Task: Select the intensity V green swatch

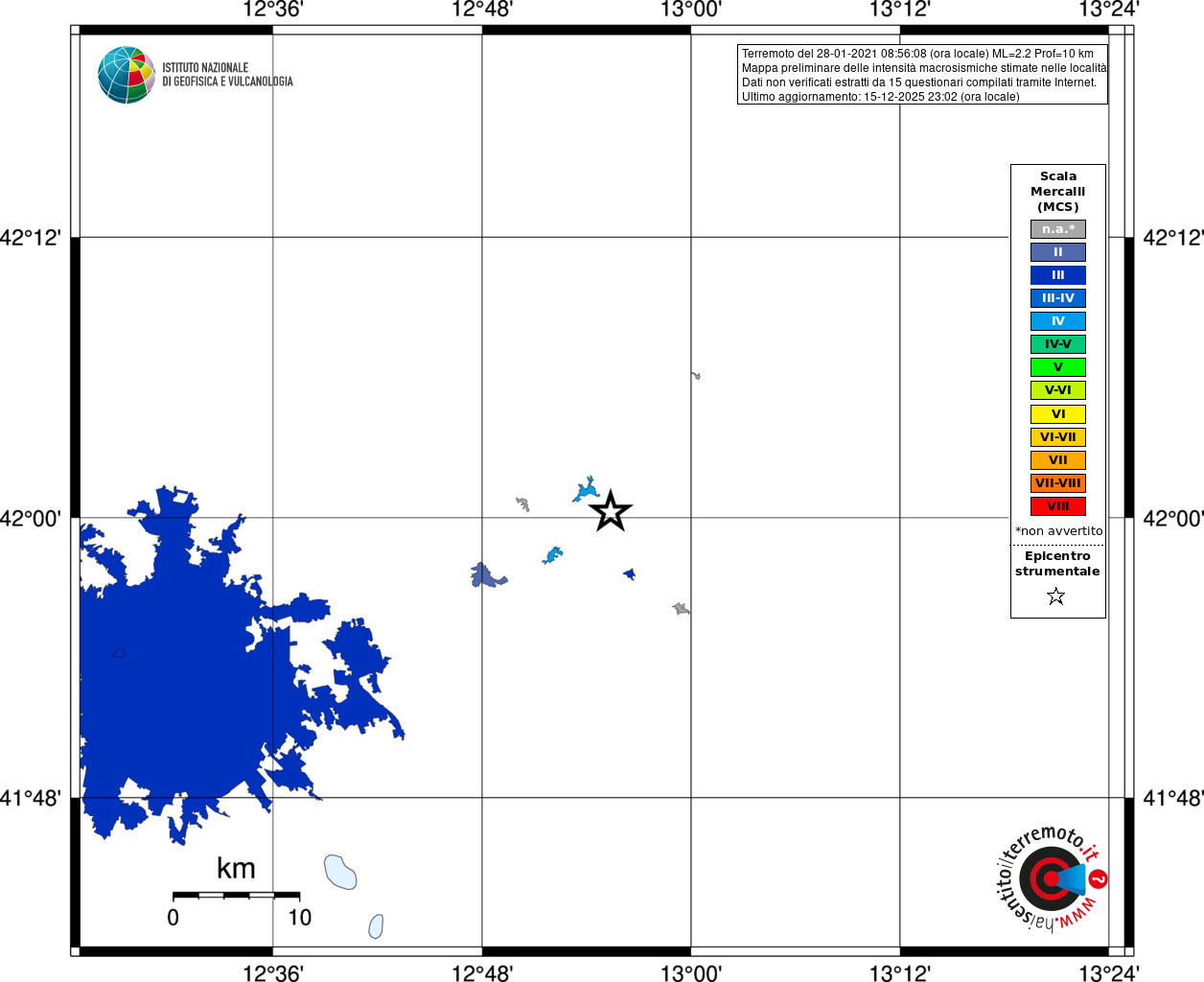Action: [1058, 367]
